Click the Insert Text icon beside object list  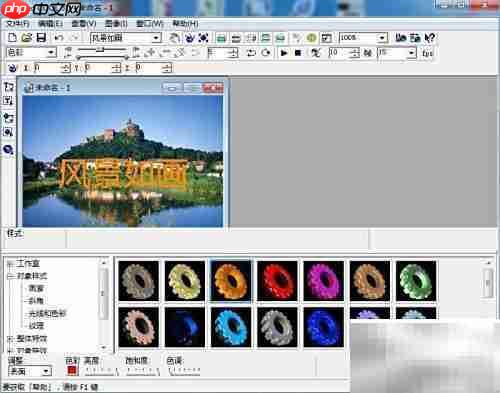(175, 38)
